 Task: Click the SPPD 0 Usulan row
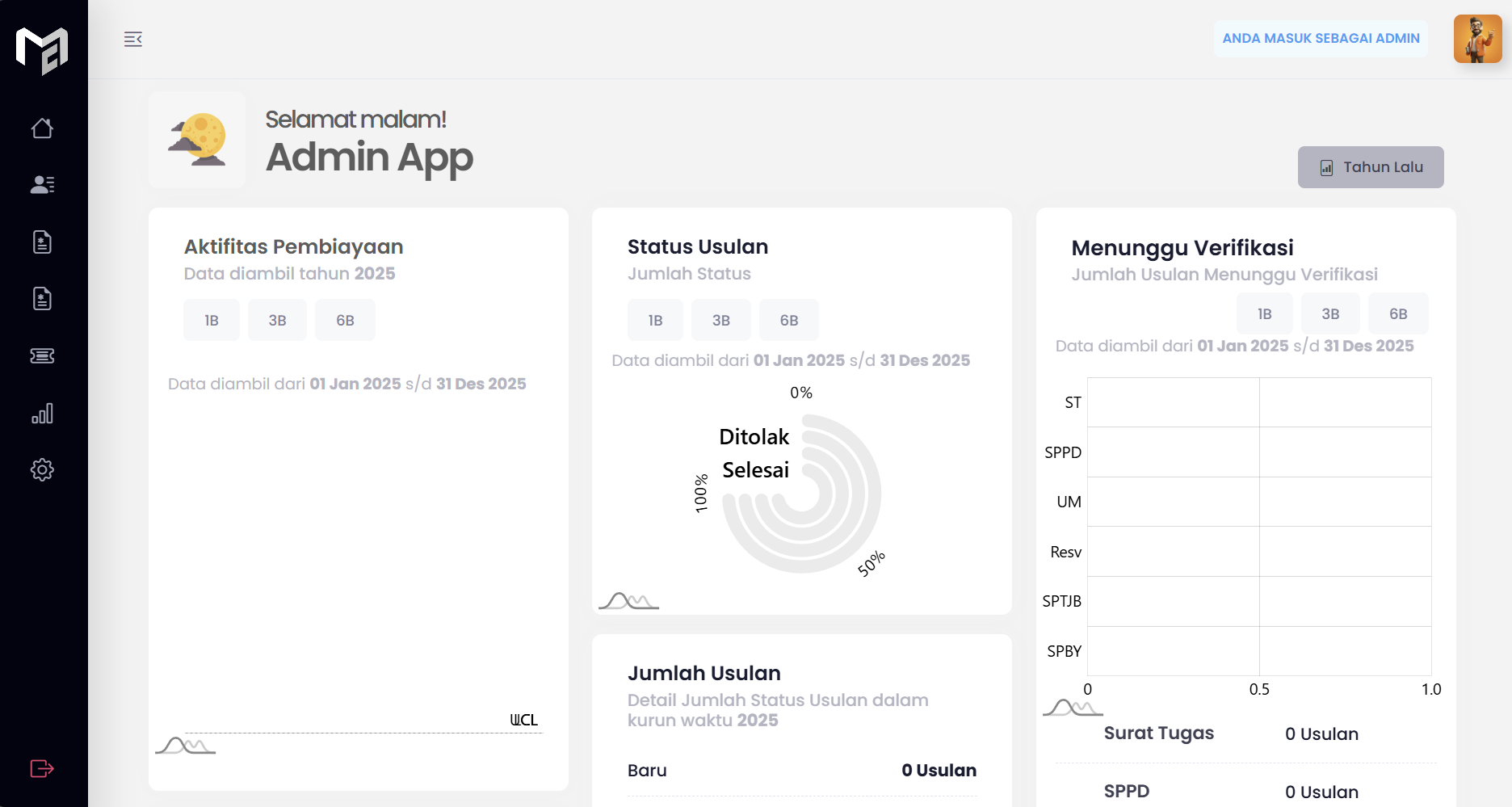click(1246, 792)
